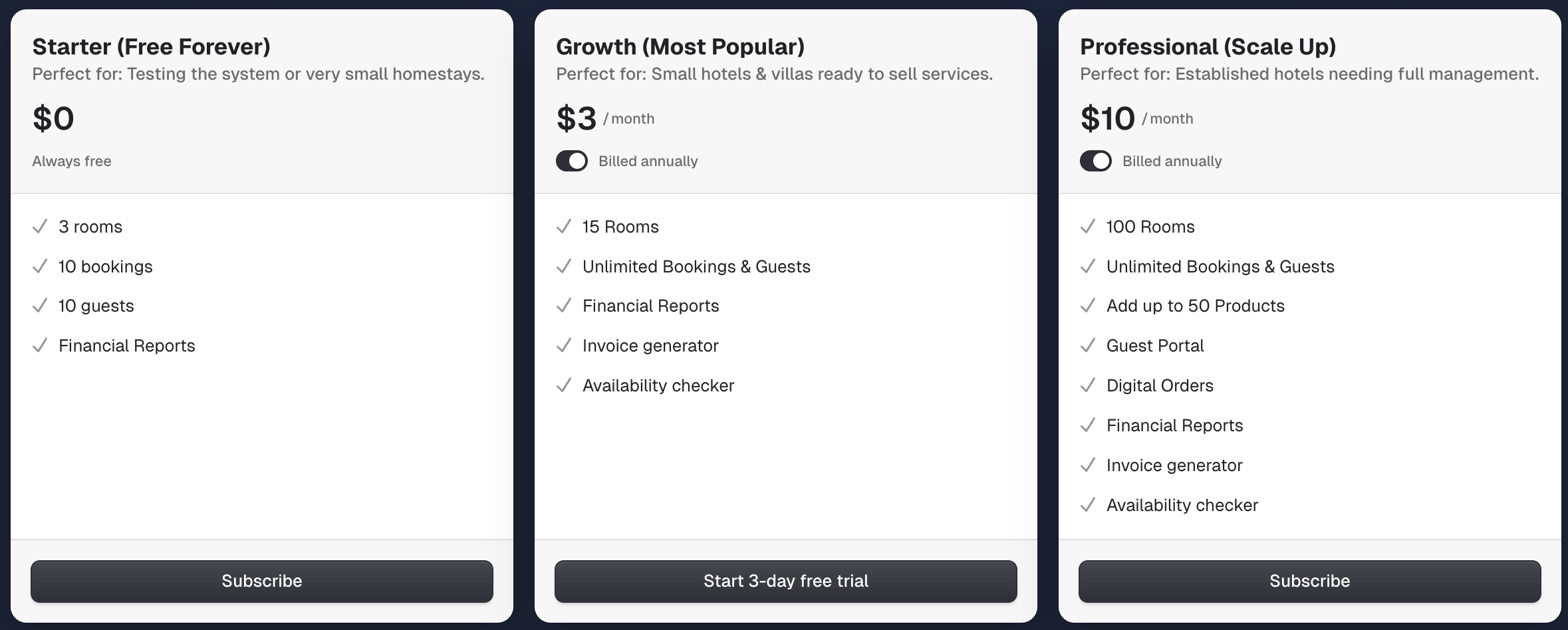This screenshot has height=630, width=1568.
Task: Click the $0 Always free price
Action: pos(53,119)
